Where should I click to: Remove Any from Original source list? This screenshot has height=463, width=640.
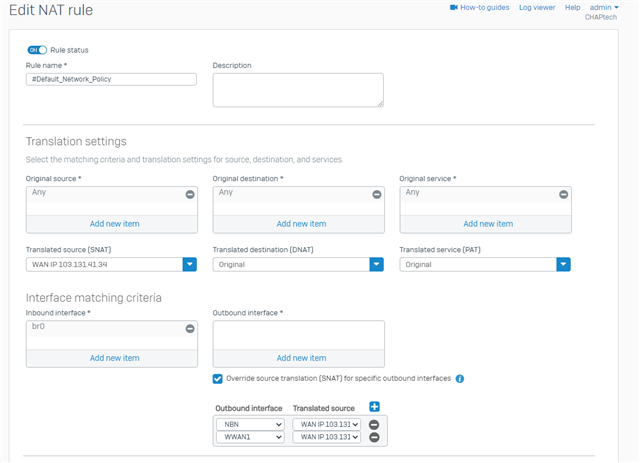(x=190, y=195)
